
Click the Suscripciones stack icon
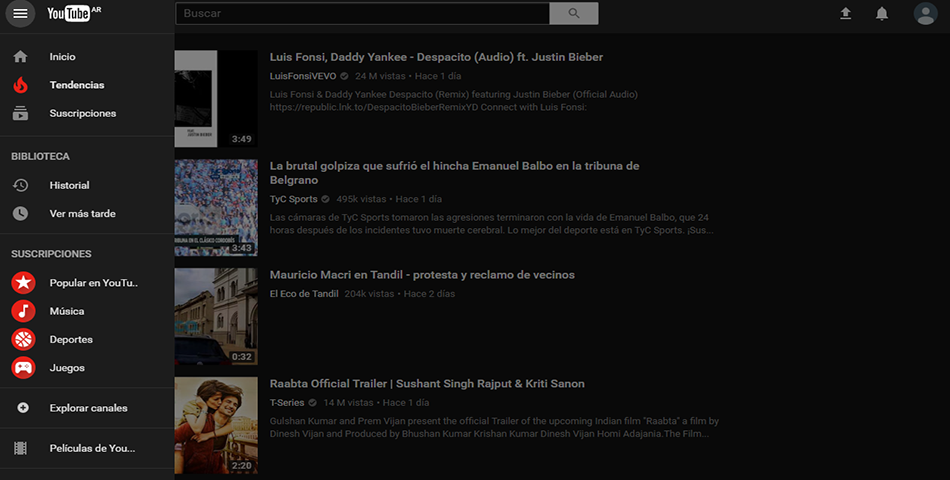click(x=21, y=113)
